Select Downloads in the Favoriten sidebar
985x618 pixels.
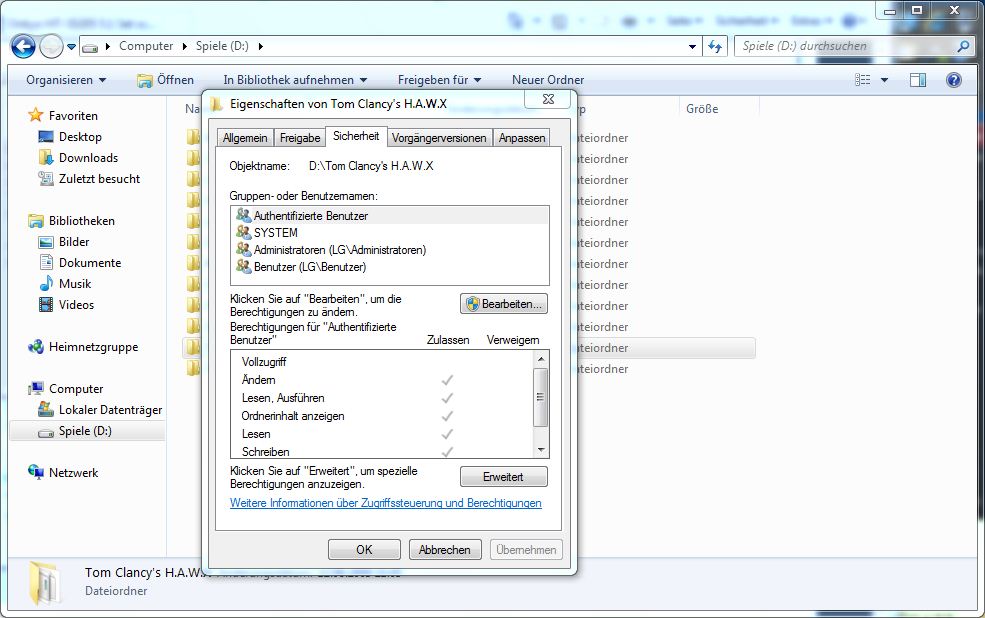87,158
